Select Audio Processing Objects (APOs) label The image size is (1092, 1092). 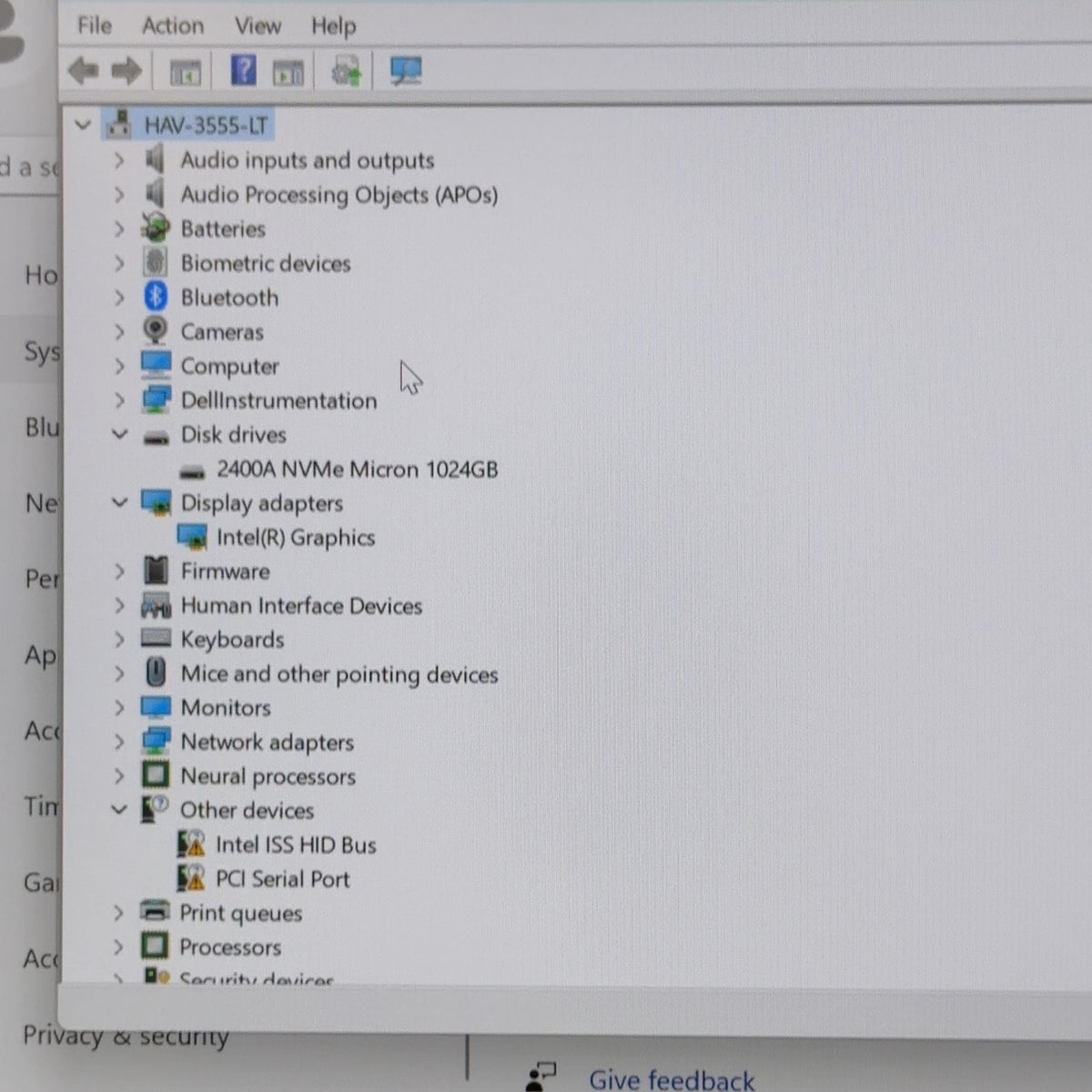339,195
